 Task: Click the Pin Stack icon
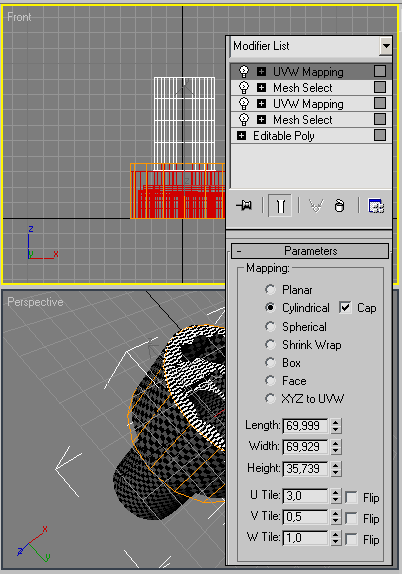(x=244, y=205)
